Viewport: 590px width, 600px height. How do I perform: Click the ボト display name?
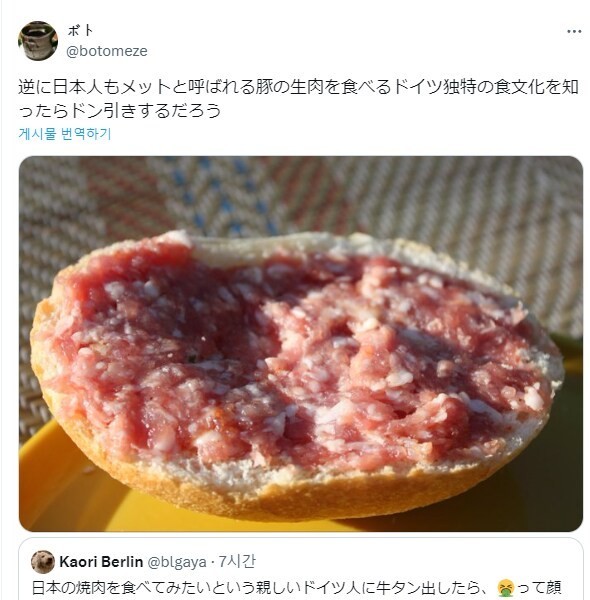point(80,31)
